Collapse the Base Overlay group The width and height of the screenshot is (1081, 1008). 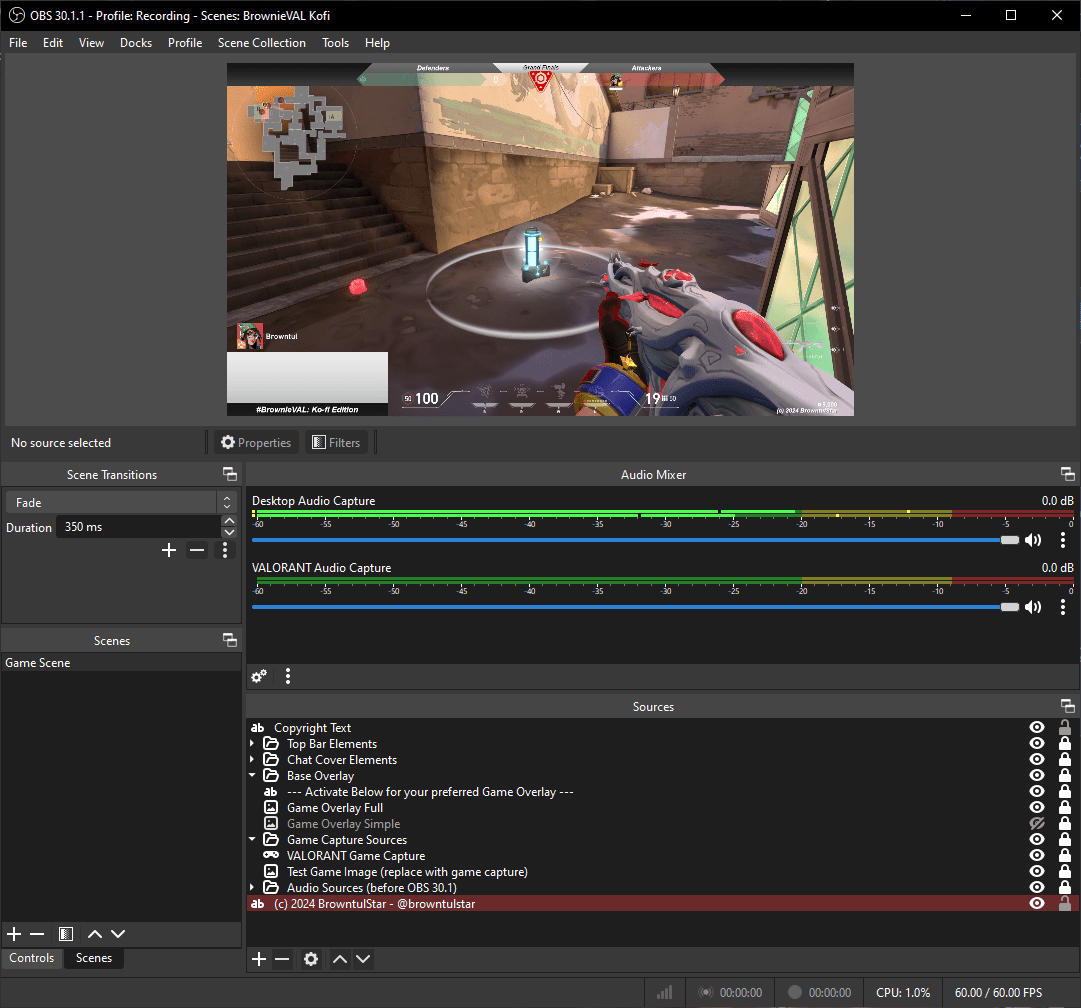[253, 776]
